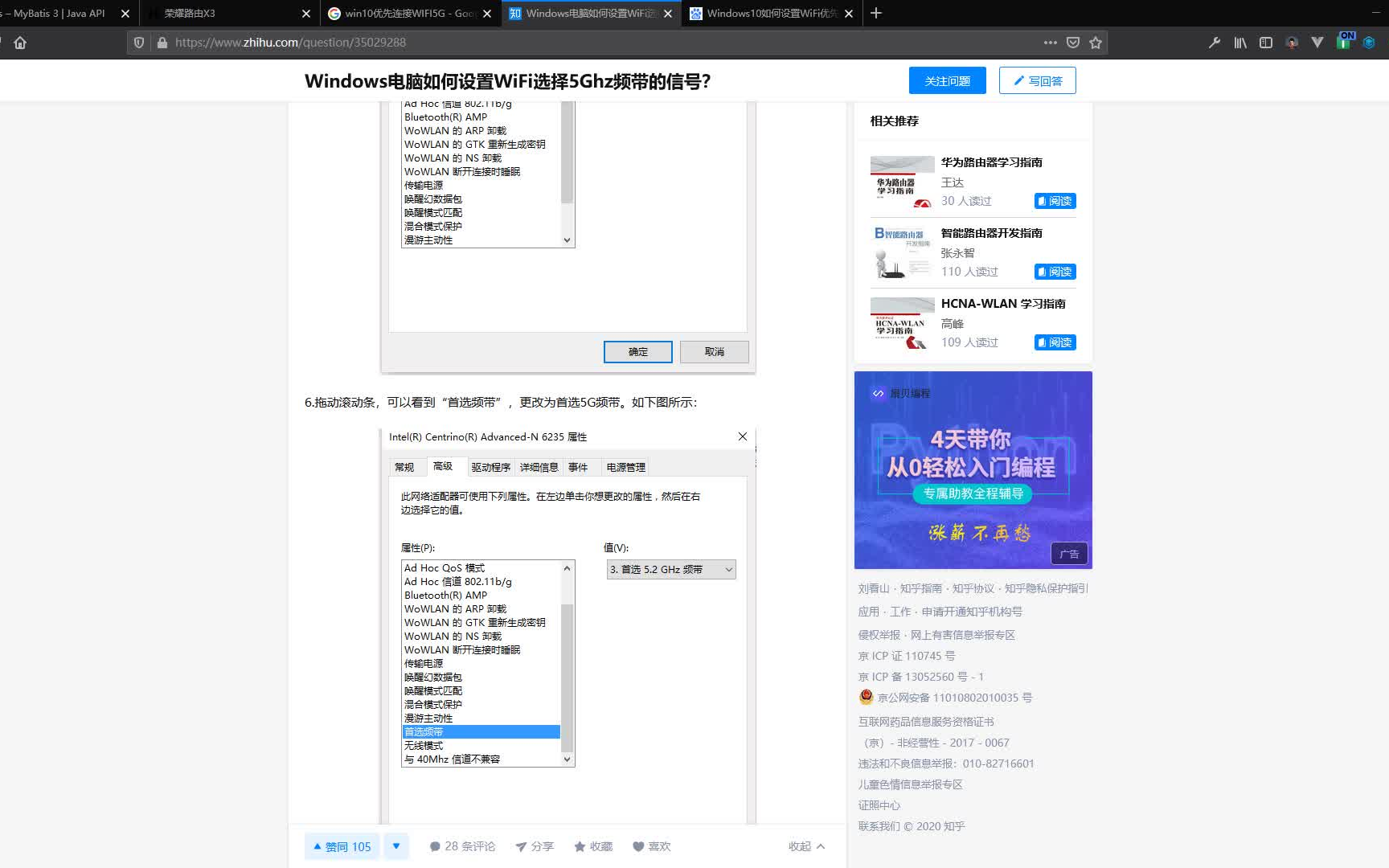This screenshot has height=868, width=1389.
Task: Toggle the 赞同 105 upvote
Action: coord(341,845)
